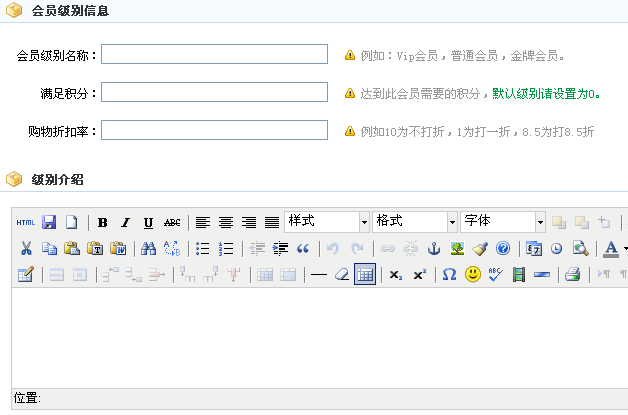The height and width of the screenshot is (415, 628).
Task: Center align text
Action: click(x=226, y=222)
